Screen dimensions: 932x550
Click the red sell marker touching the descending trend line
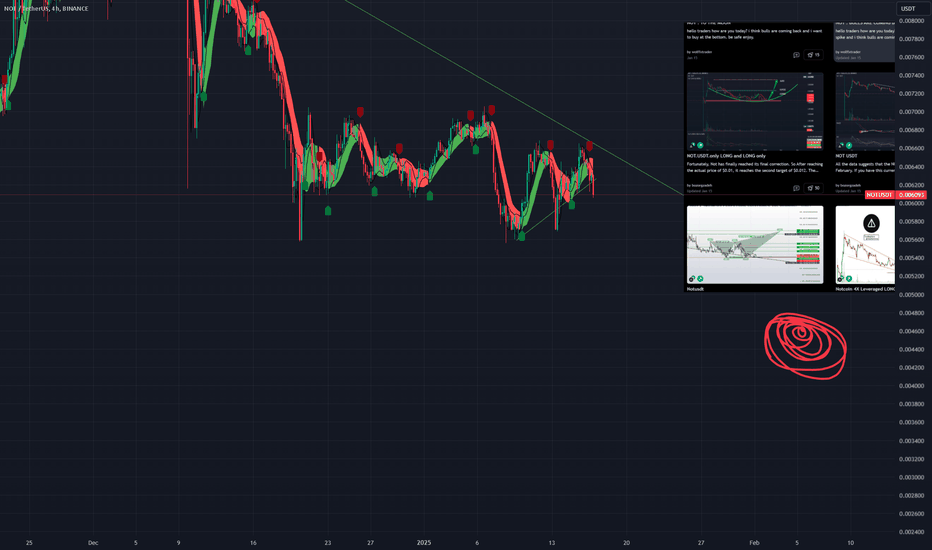click(x=589, y=145)
